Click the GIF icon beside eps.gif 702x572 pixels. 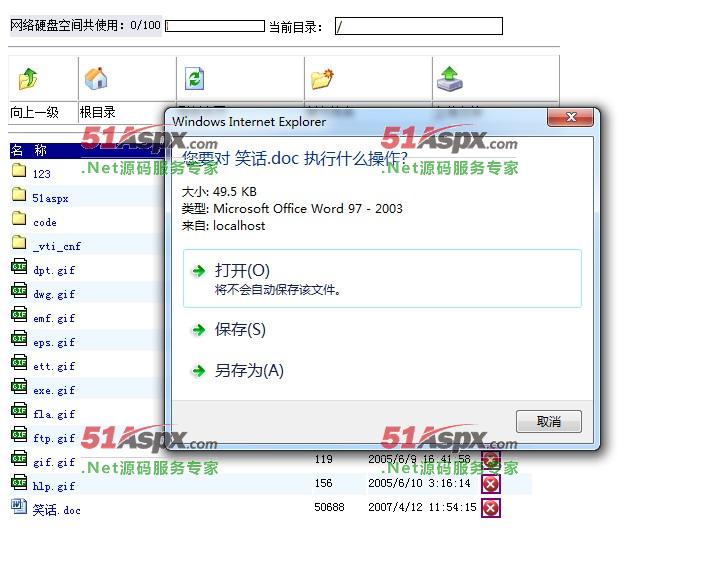pyautogui.click(x=19, y=338)
